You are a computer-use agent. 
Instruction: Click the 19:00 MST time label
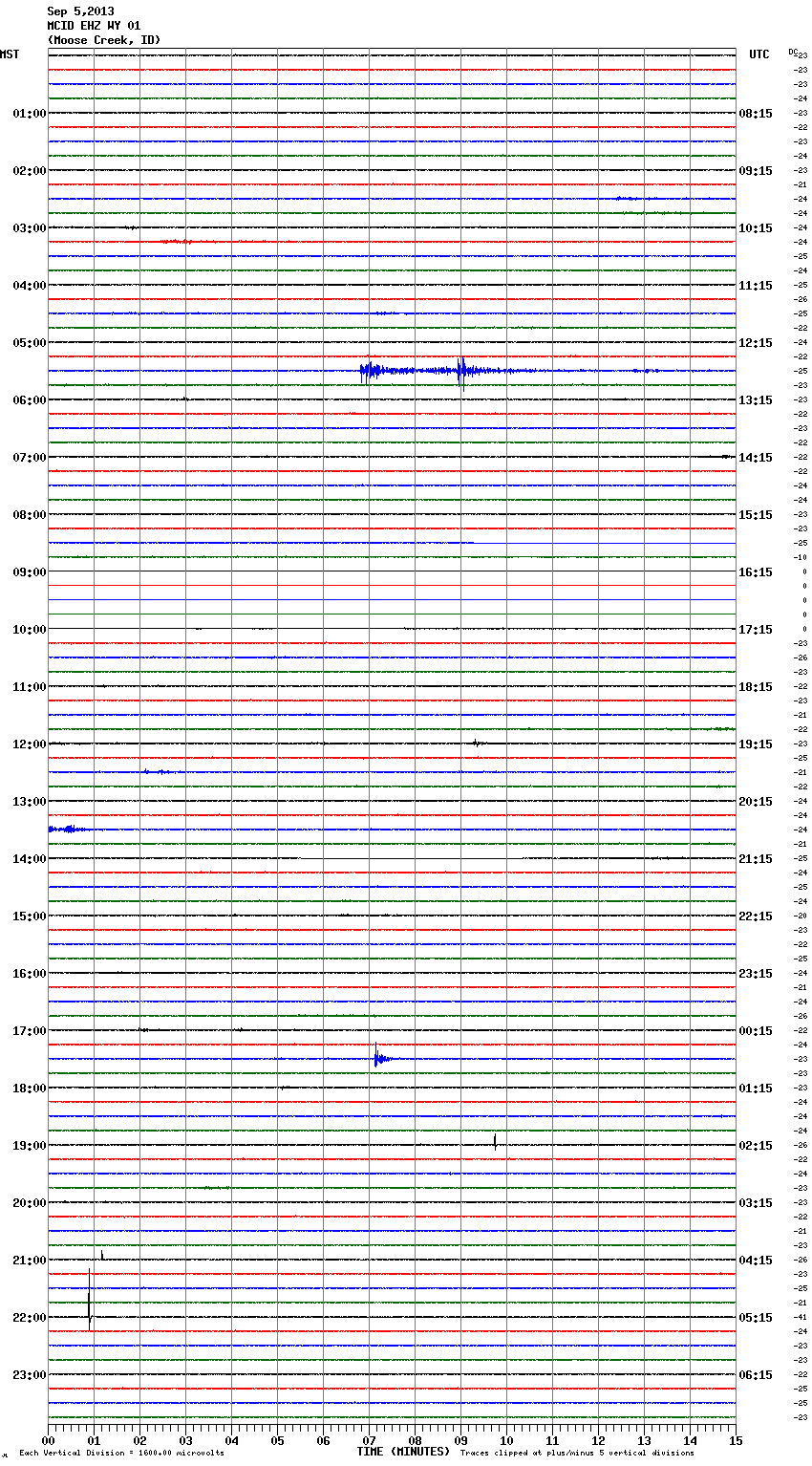click(x=29, y=1146)
